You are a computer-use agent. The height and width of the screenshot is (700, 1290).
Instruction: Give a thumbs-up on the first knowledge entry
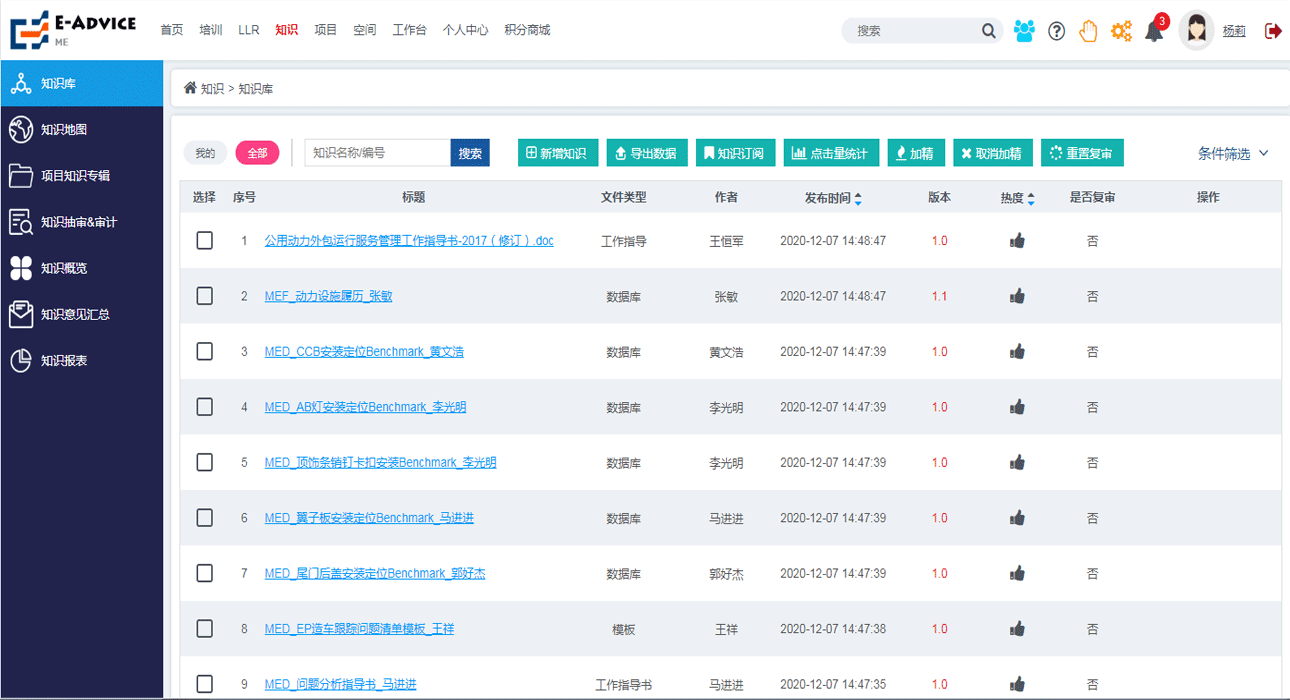1017,239
